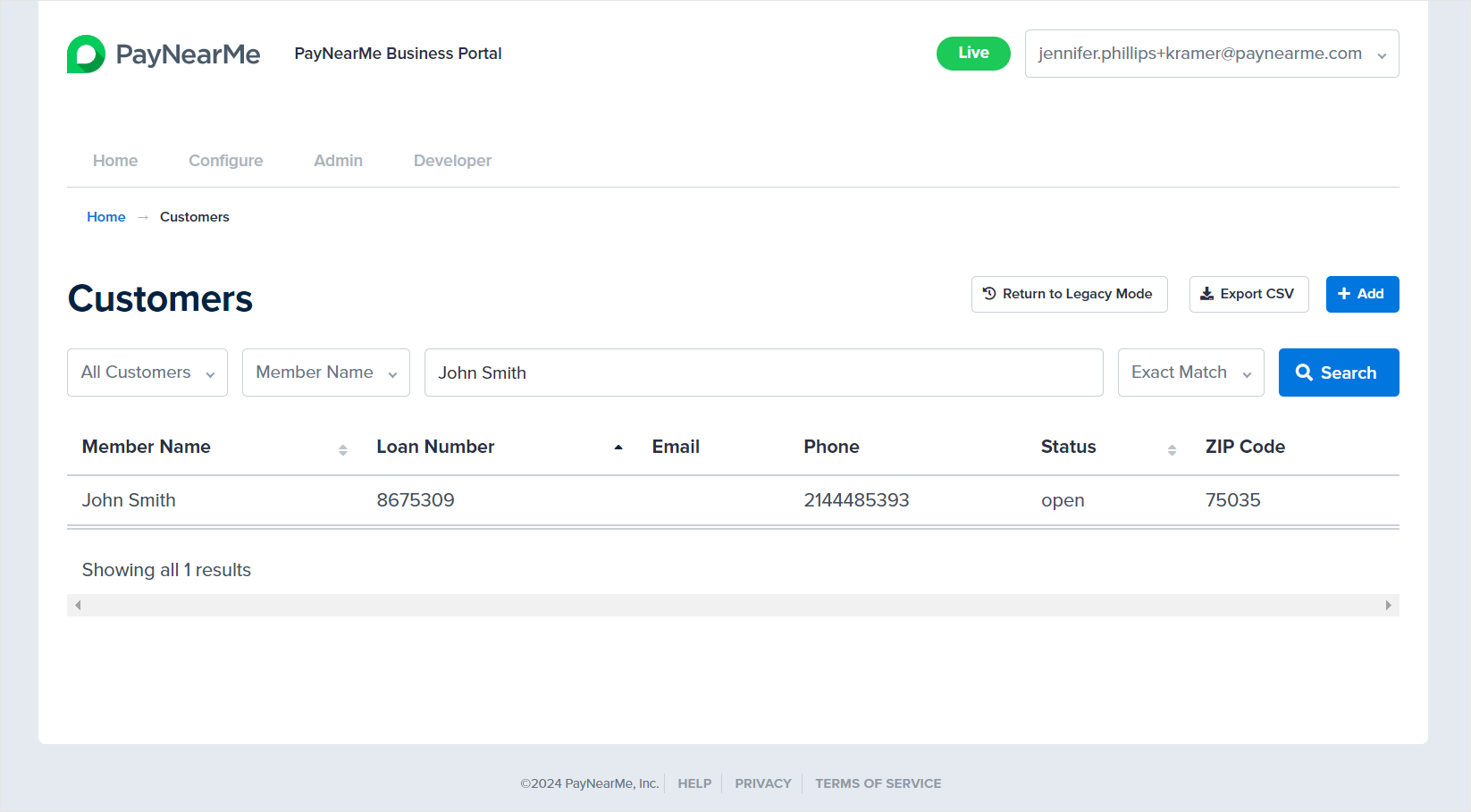Open the Admin menu tab
Image resolution: width=1471 pixels, height=812 pixels.
point(338,161)
